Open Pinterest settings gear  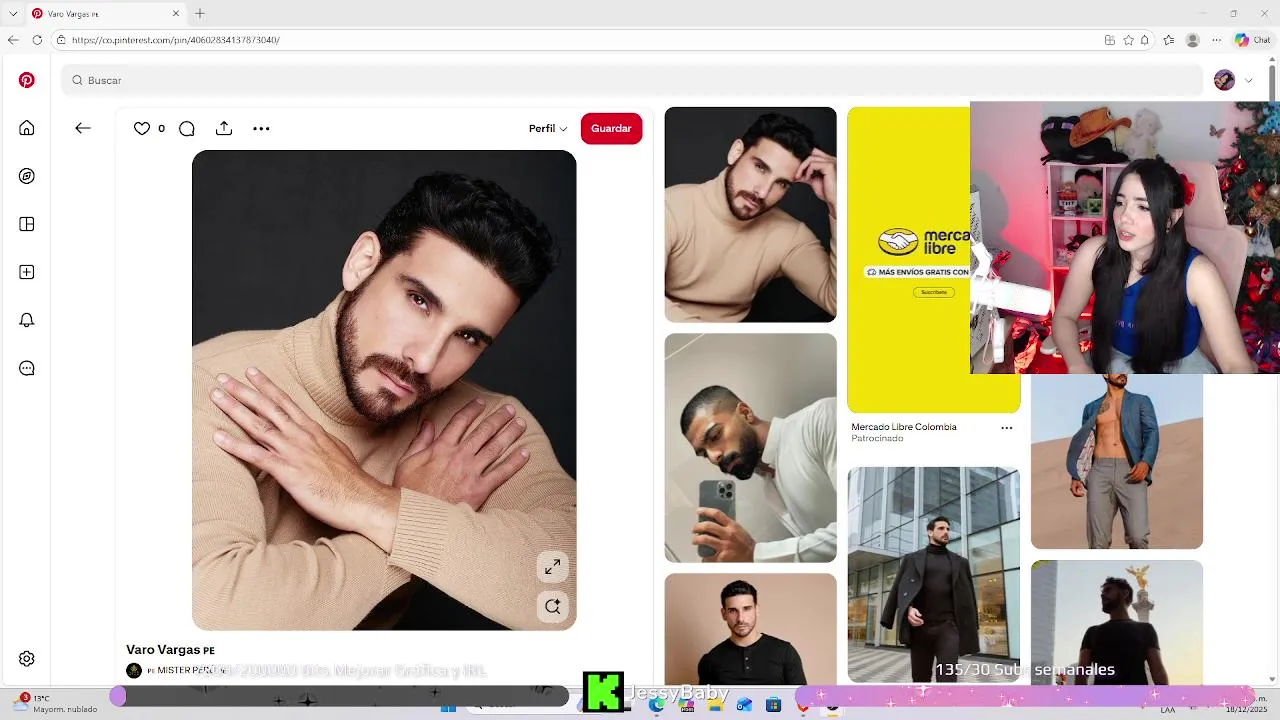pos(27,659)
